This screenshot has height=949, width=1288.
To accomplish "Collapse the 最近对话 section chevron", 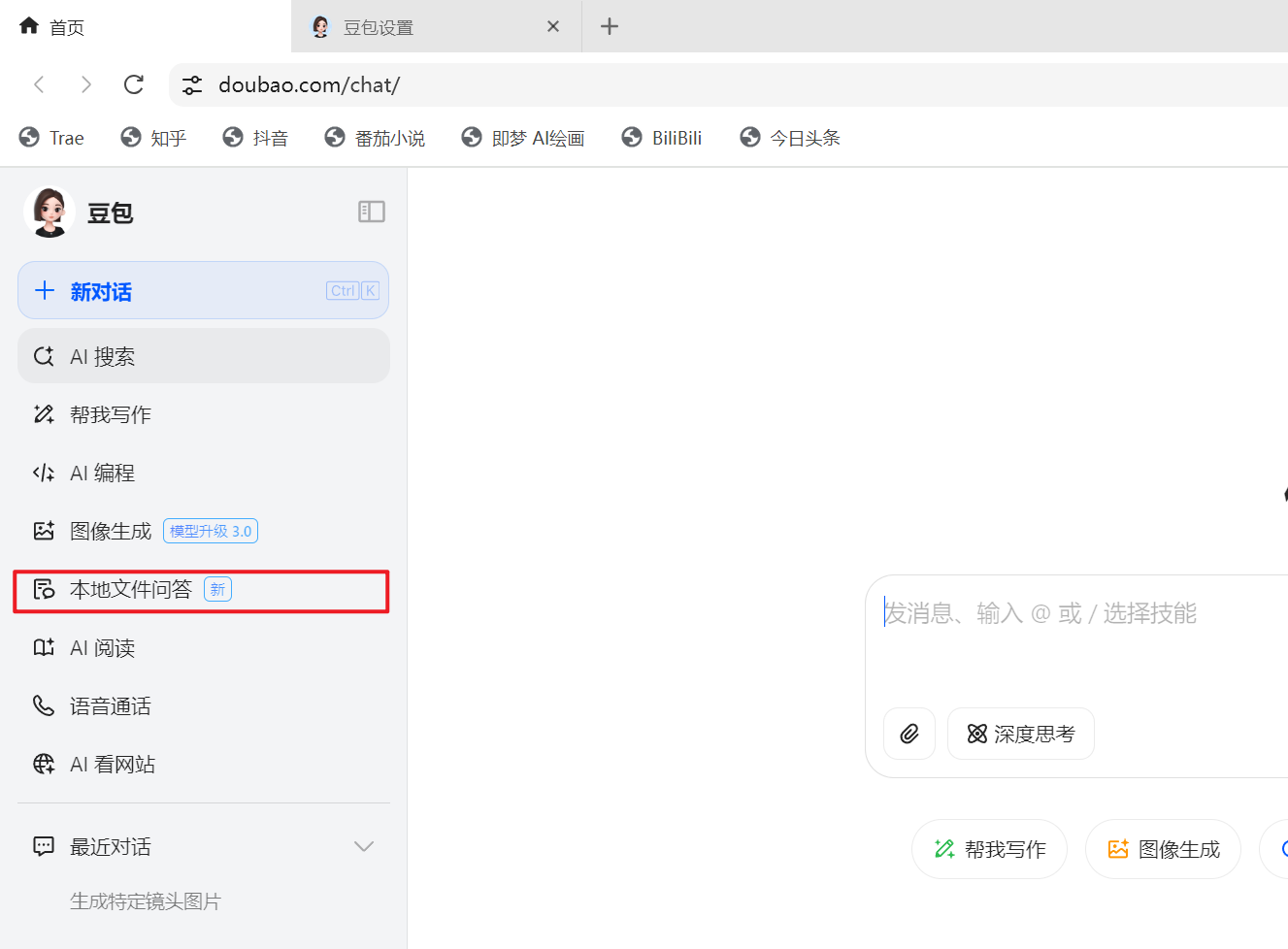I will [x=364, y=846].
